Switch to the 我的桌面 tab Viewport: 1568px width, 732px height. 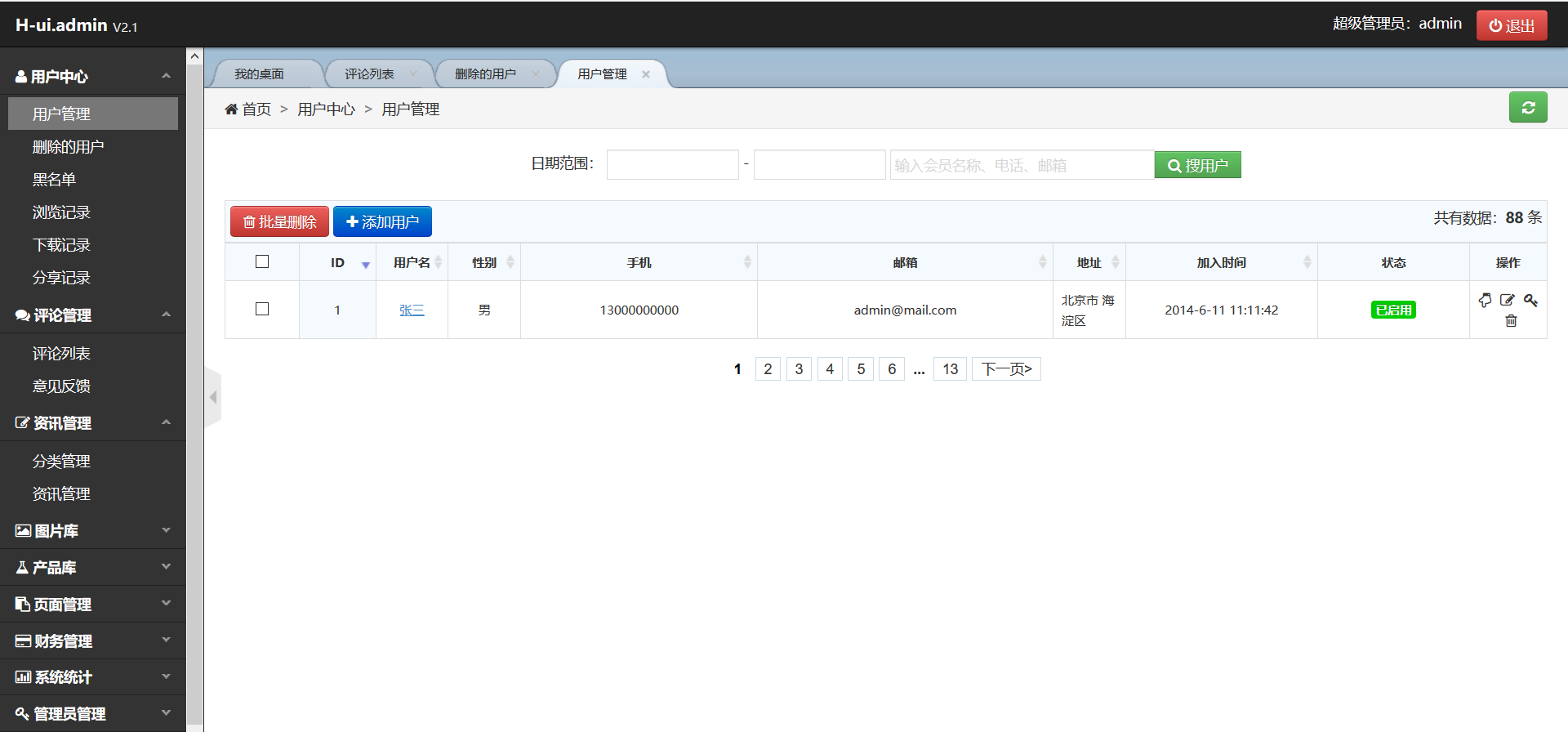[259, 74]
